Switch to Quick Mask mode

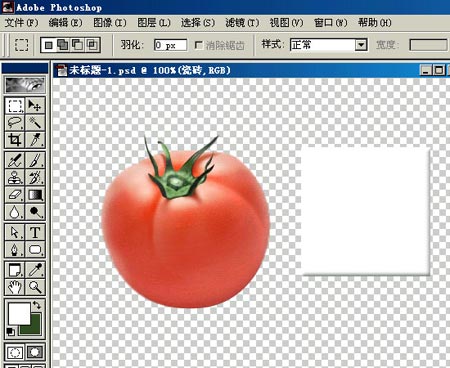35,352
